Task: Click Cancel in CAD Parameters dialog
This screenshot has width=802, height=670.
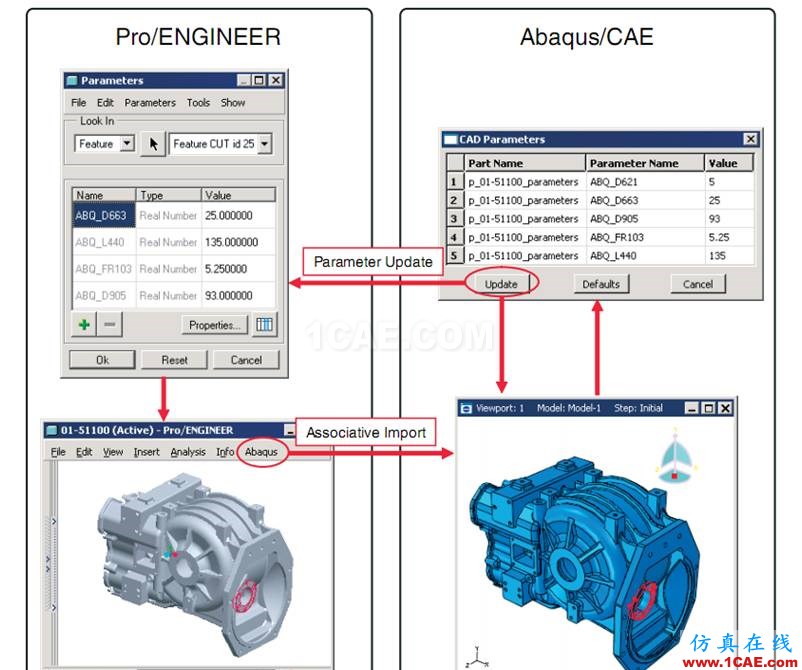Action: pos(698,284)
